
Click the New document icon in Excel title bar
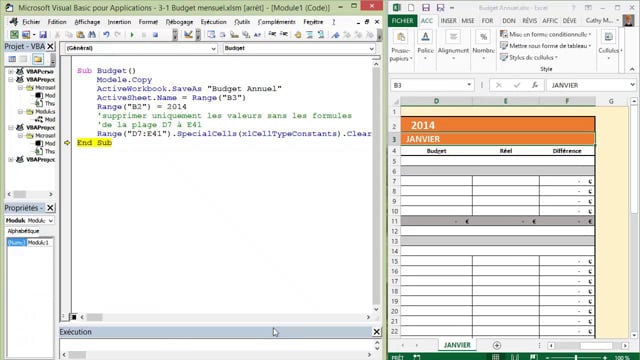411,8
